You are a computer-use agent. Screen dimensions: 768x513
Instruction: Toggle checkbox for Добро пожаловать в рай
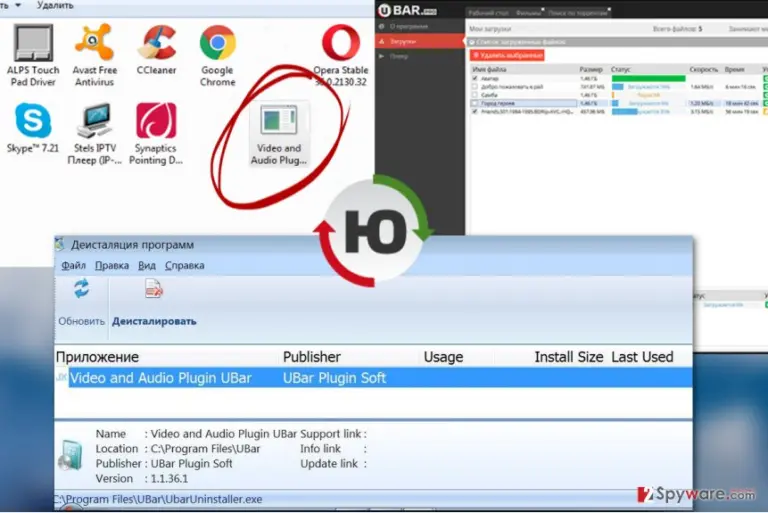474,87
